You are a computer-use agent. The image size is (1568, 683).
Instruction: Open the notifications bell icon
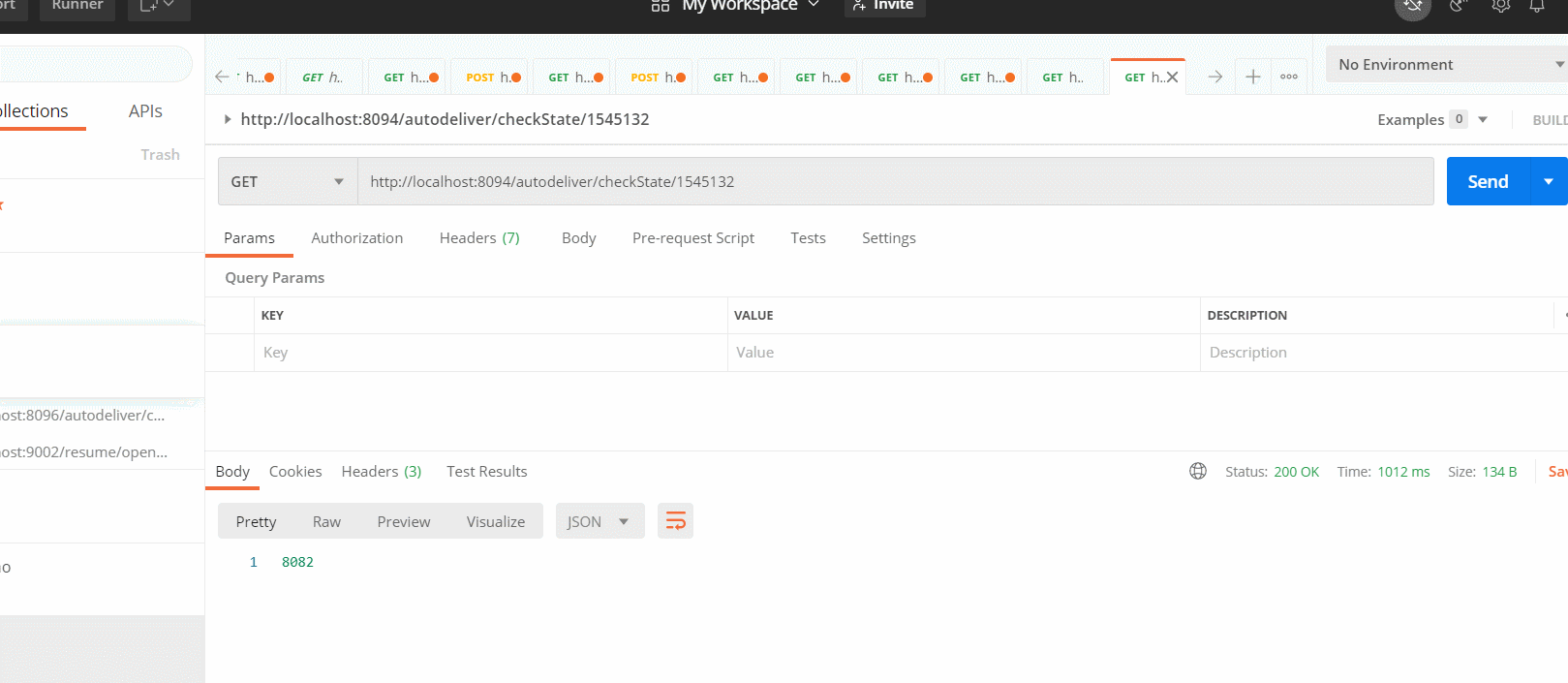[x=1537, y=7]
